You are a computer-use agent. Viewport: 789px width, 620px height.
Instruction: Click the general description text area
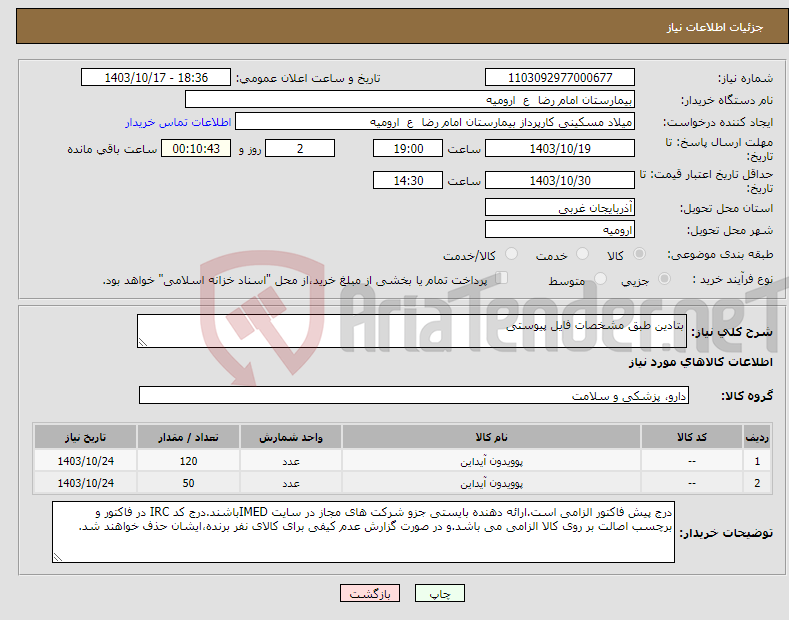(x=412, y=331)
